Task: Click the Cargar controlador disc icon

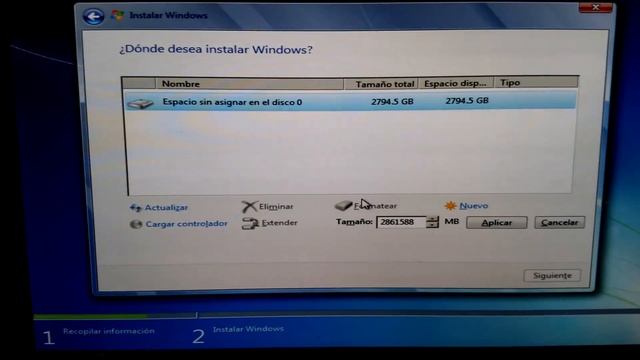Action: click(x=136, y=224)
